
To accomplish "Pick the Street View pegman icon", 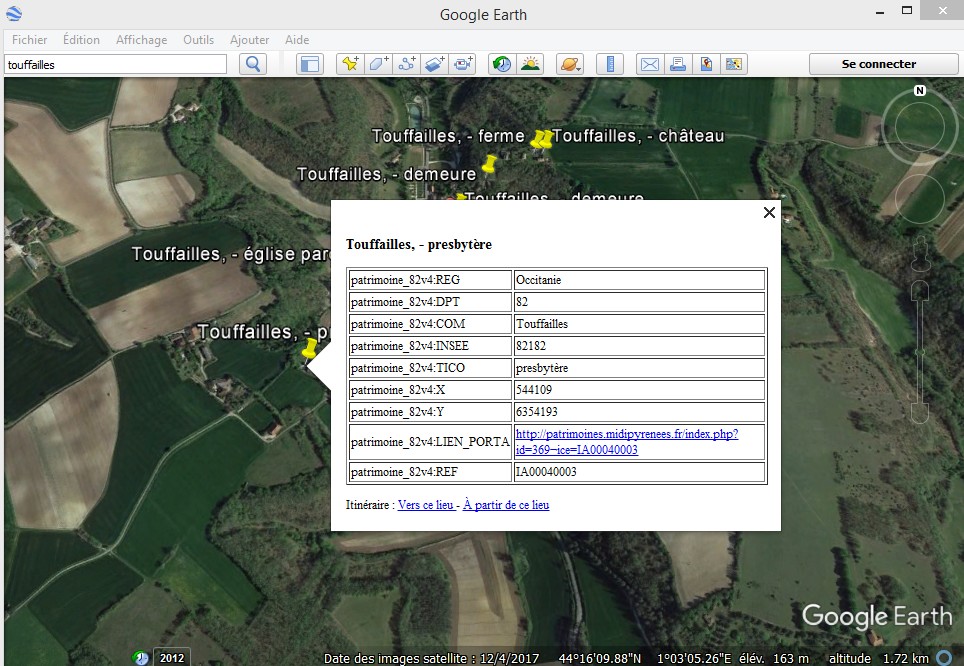I will (x=920, y=255).
